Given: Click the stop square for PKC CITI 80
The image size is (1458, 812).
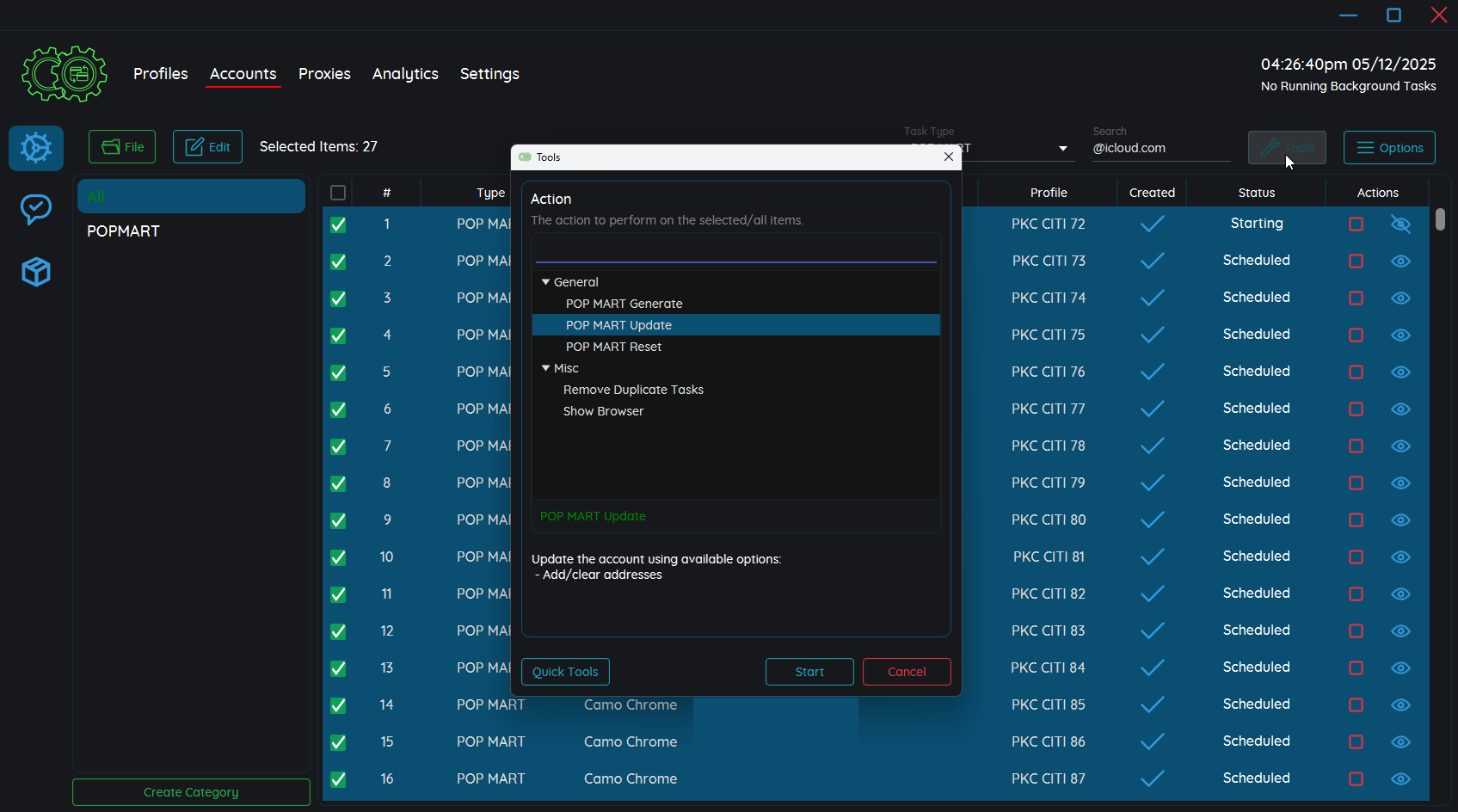Looking at the screenshot, I should pyautogui.click(x=1356, y=520).
